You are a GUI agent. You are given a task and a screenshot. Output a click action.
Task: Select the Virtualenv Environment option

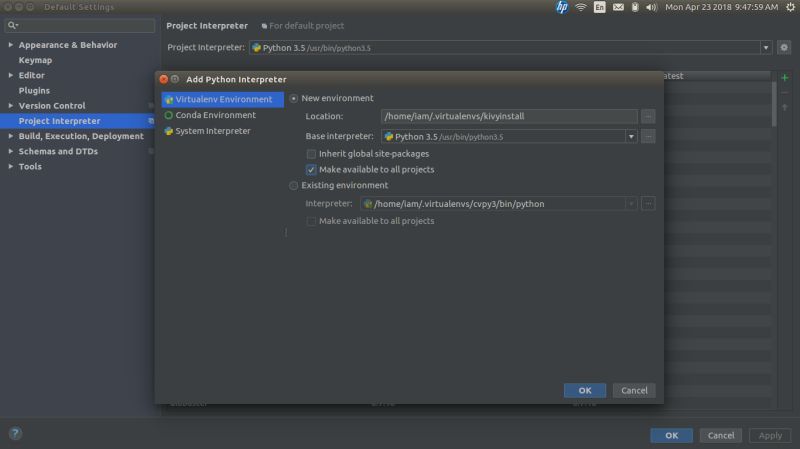(222, 99)
